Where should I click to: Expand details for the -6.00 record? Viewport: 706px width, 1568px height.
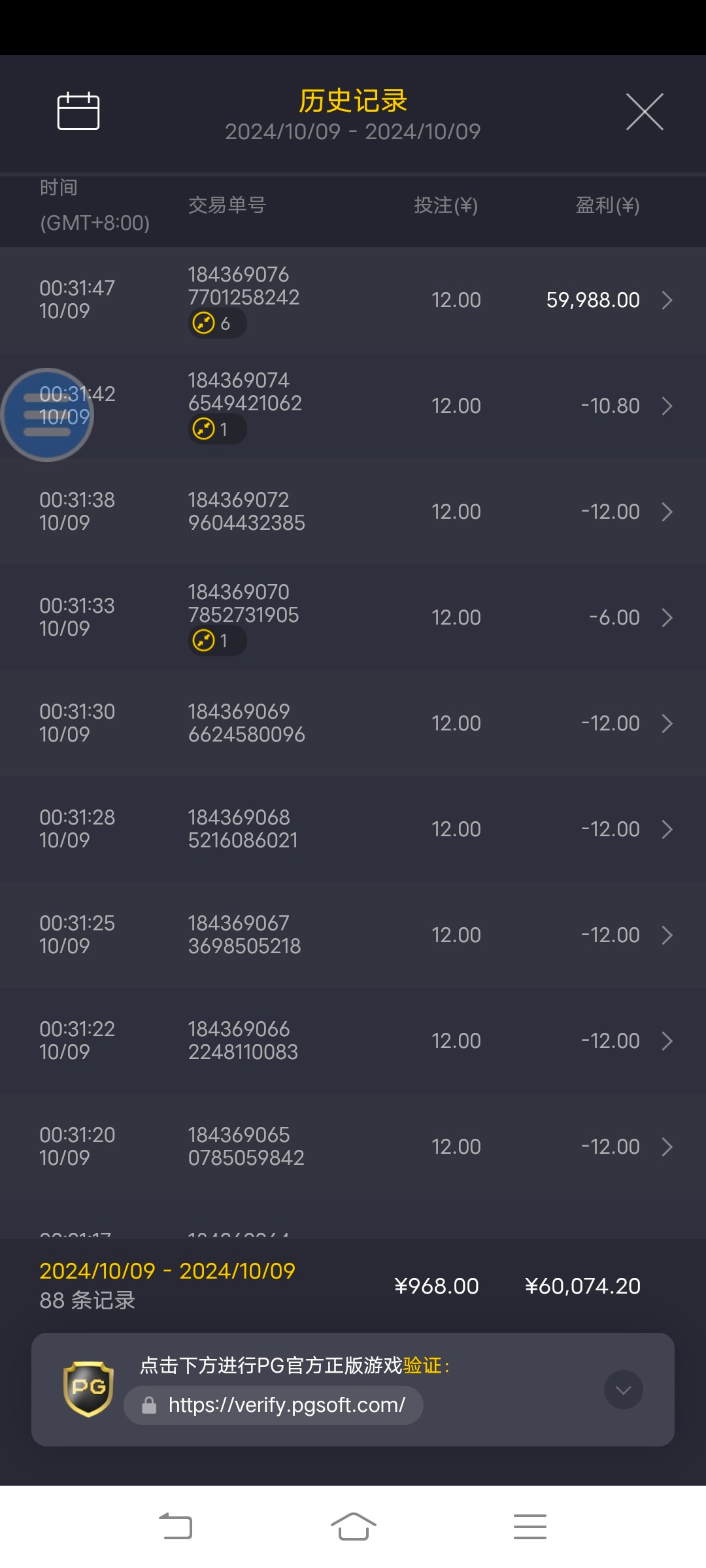coord(667,618)
